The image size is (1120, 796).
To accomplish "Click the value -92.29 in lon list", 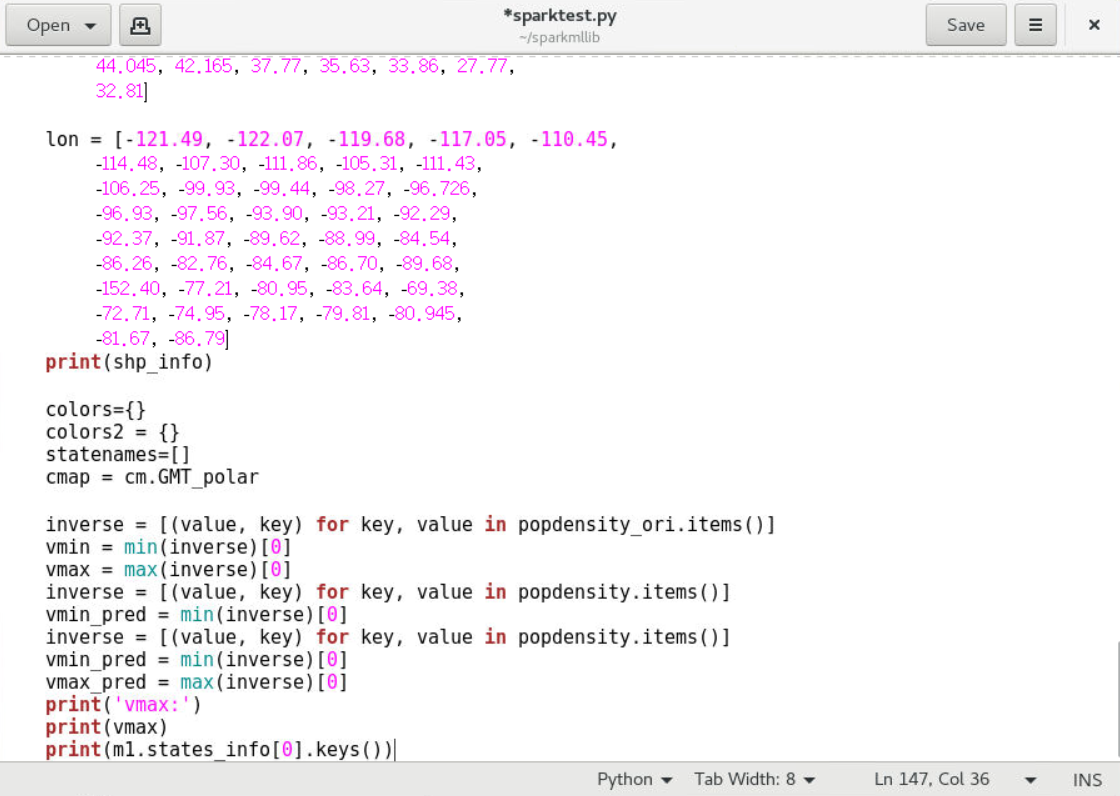I will coord(421,214).
